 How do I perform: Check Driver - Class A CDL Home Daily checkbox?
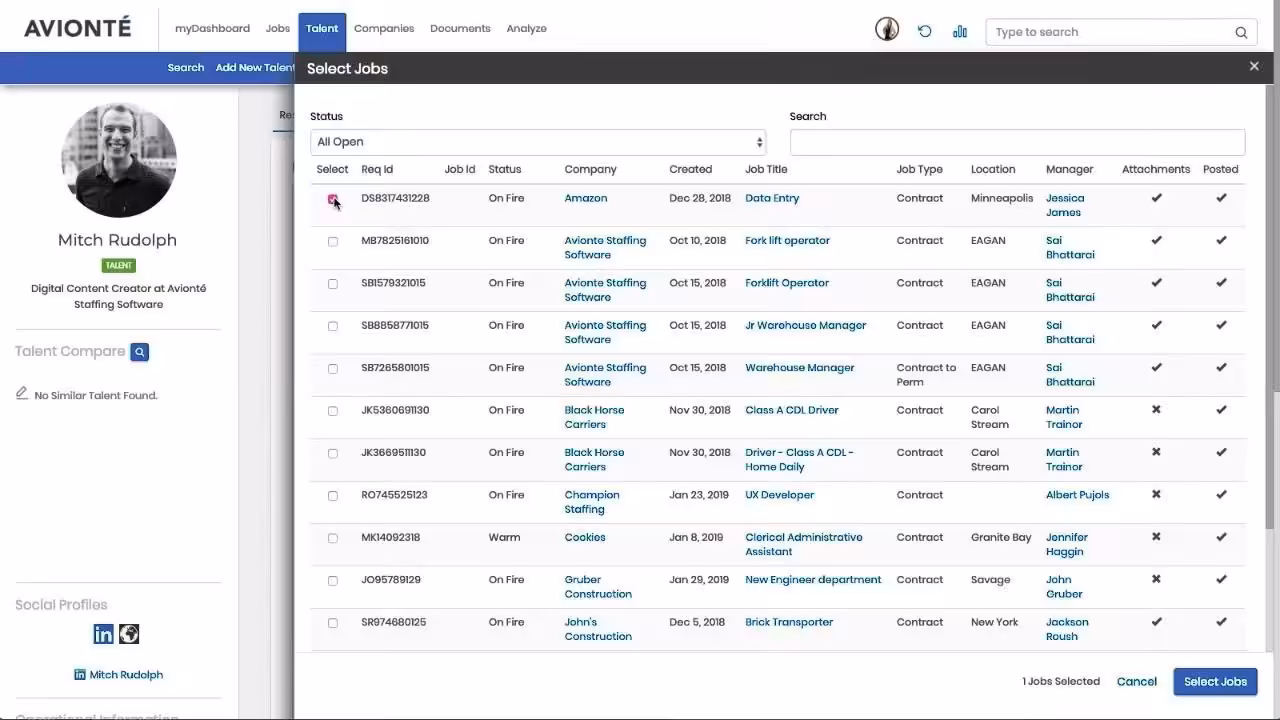tap(333, 453)
